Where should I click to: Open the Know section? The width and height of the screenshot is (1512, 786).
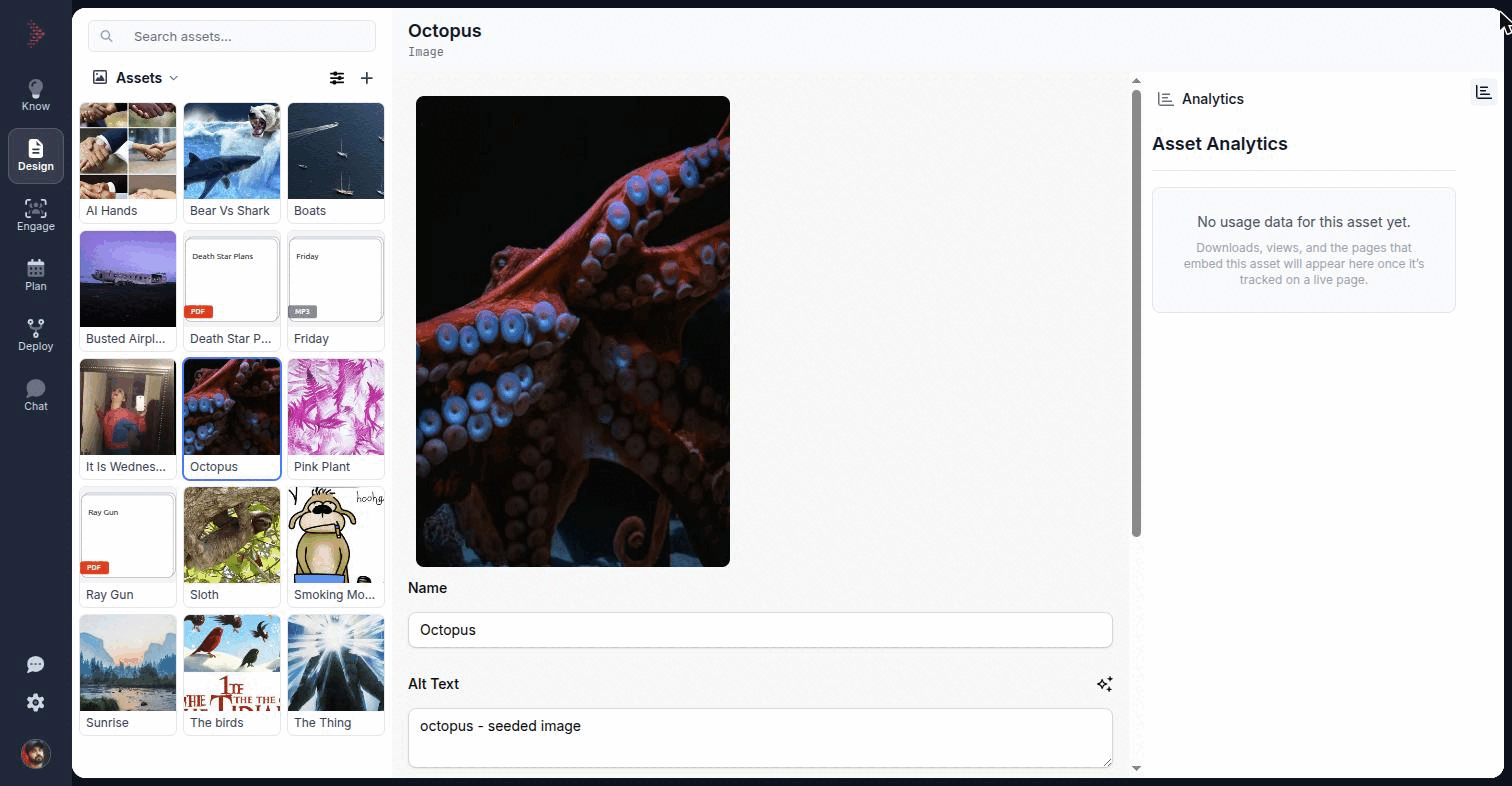point(36,95)
